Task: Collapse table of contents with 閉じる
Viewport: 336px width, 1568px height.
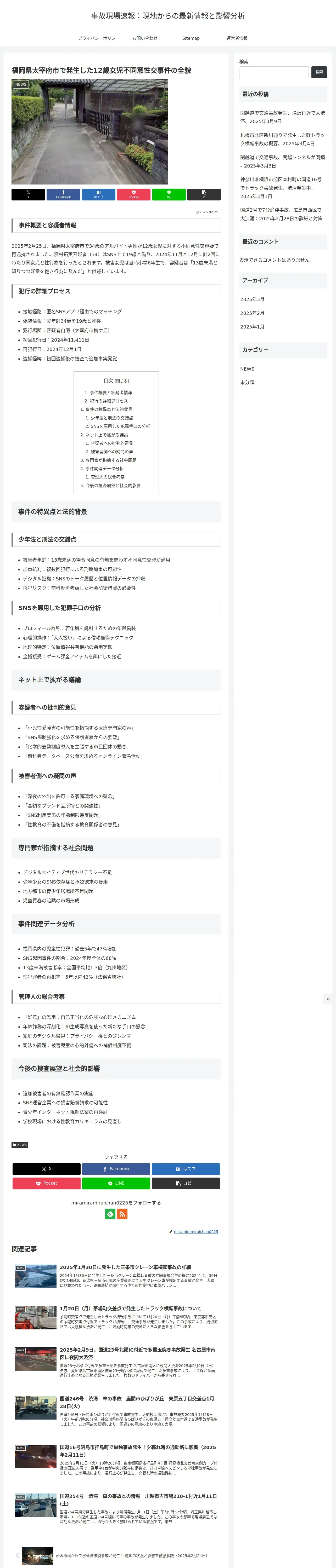Action: (122, 381)
